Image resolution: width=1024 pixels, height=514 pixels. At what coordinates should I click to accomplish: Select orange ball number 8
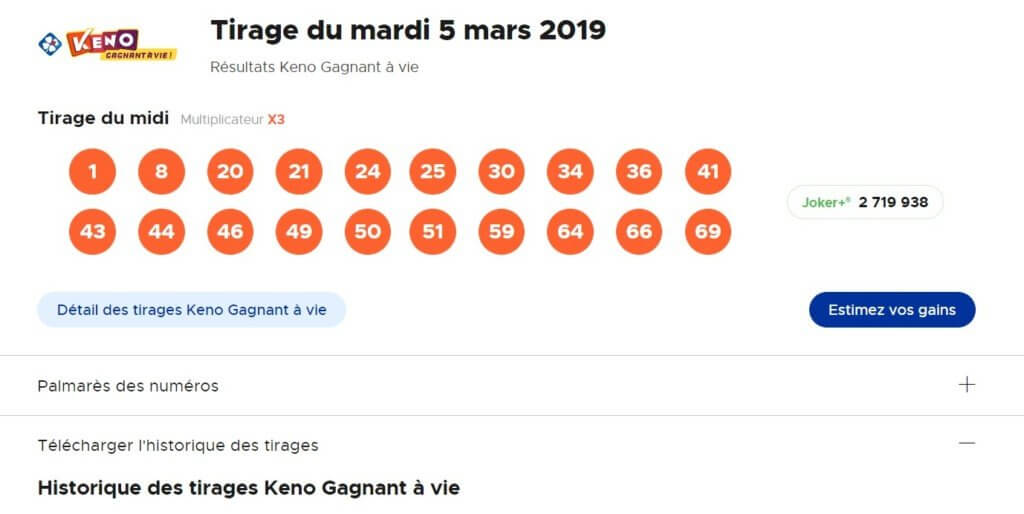click(161, 172)
